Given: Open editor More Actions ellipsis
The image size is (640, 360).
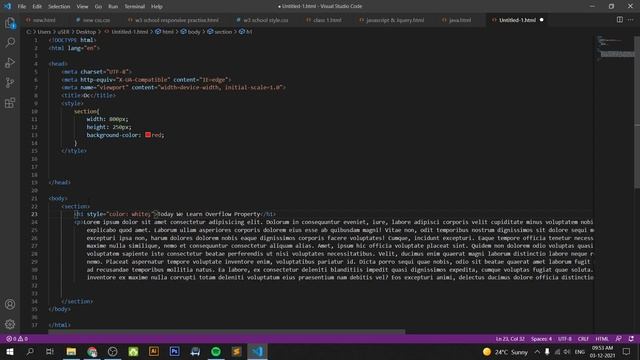Looking at the screenshot, I should pos(631,20).
